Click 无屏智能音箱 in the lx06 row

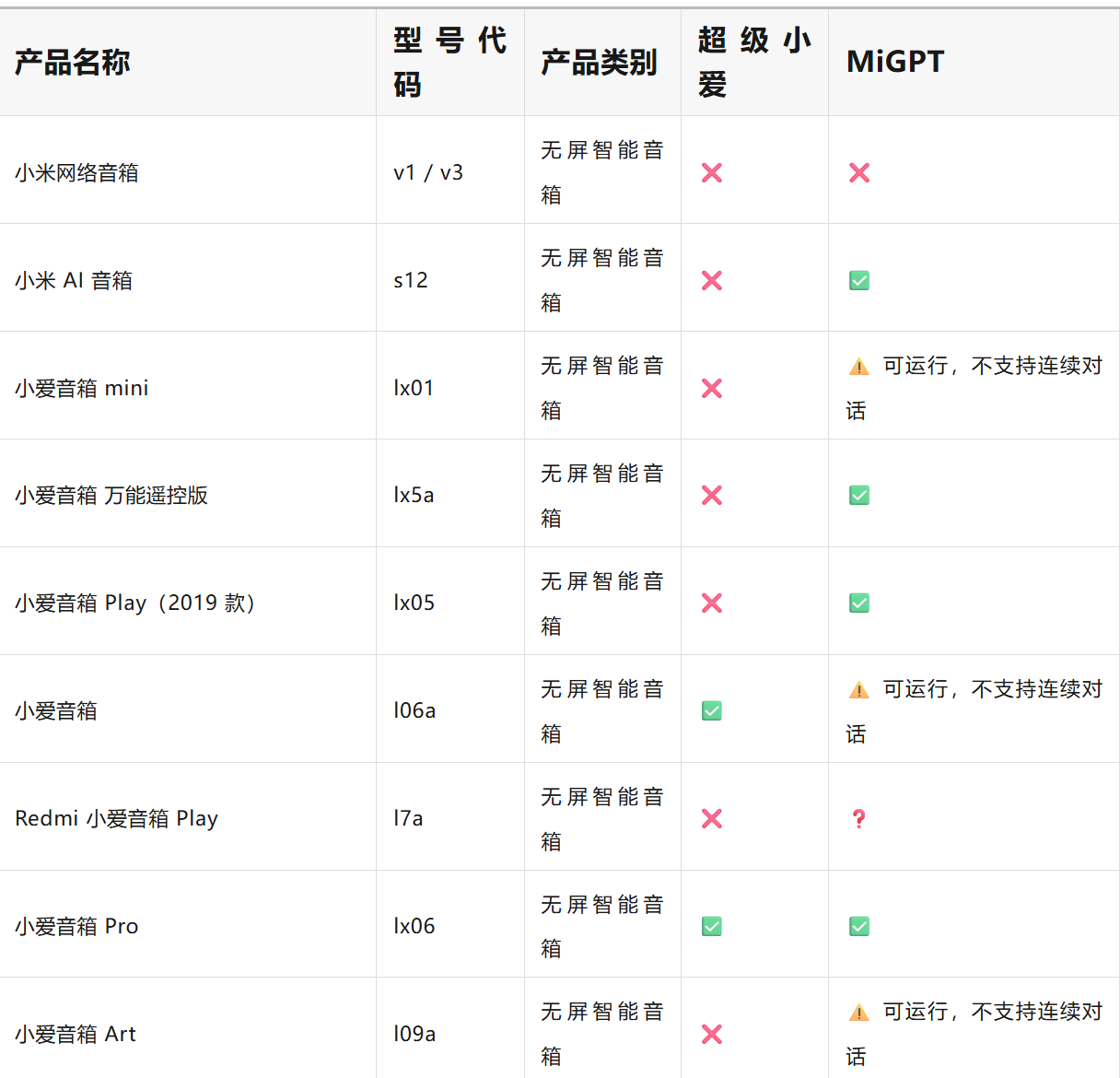[x=602, y=926]
